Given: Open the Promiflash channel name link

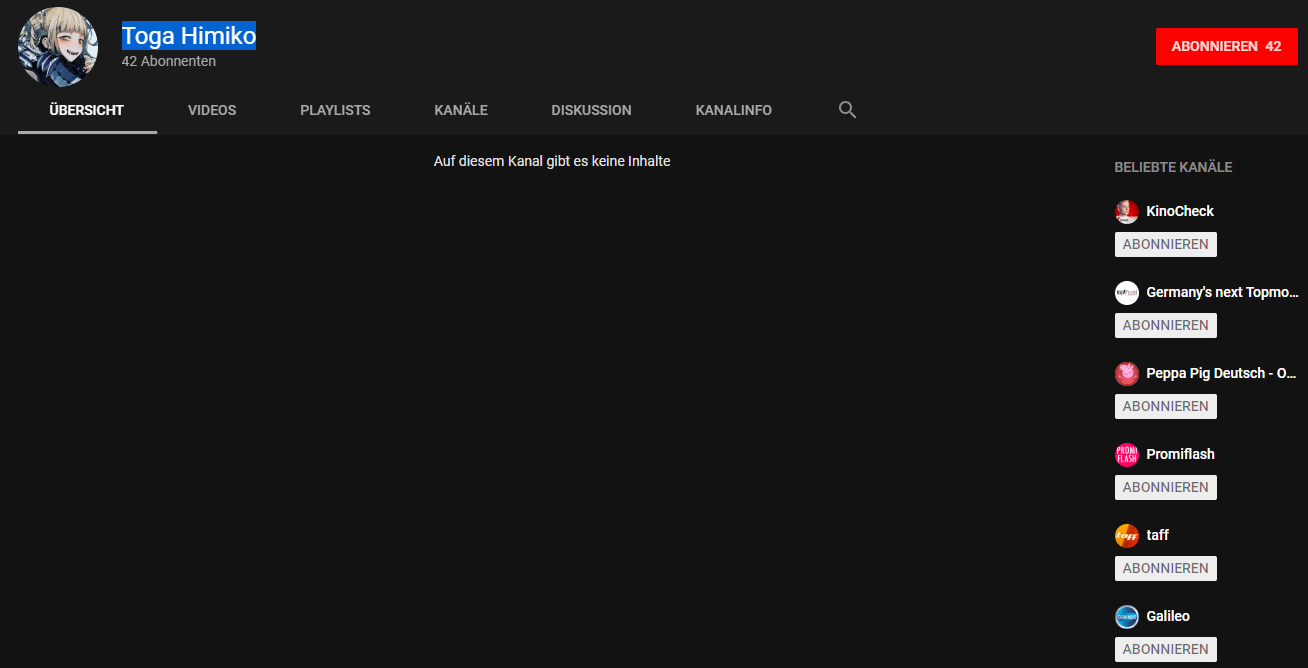Looking at the screenshot, I should tap(1181, 454).
